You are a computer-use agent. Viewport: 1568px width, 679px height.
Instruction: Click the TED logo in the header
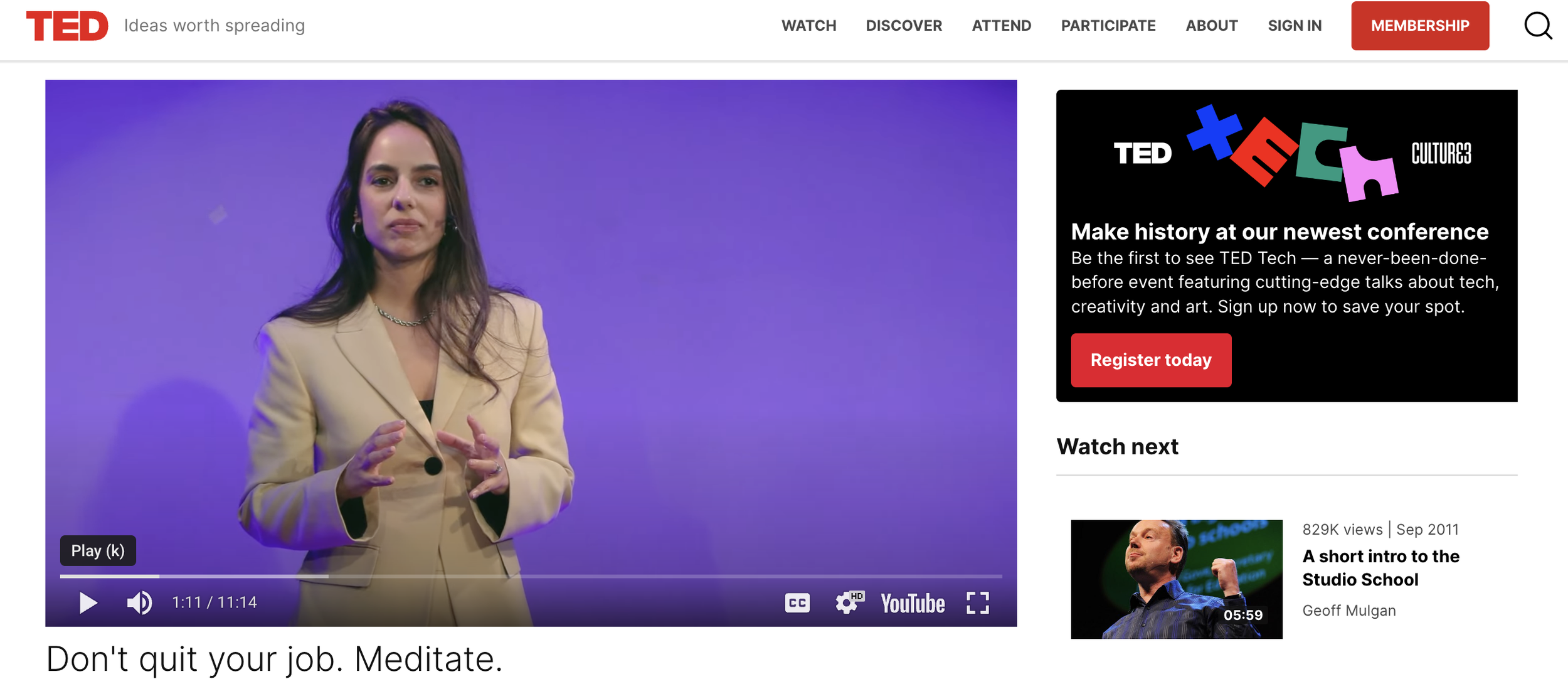[67, 26]
